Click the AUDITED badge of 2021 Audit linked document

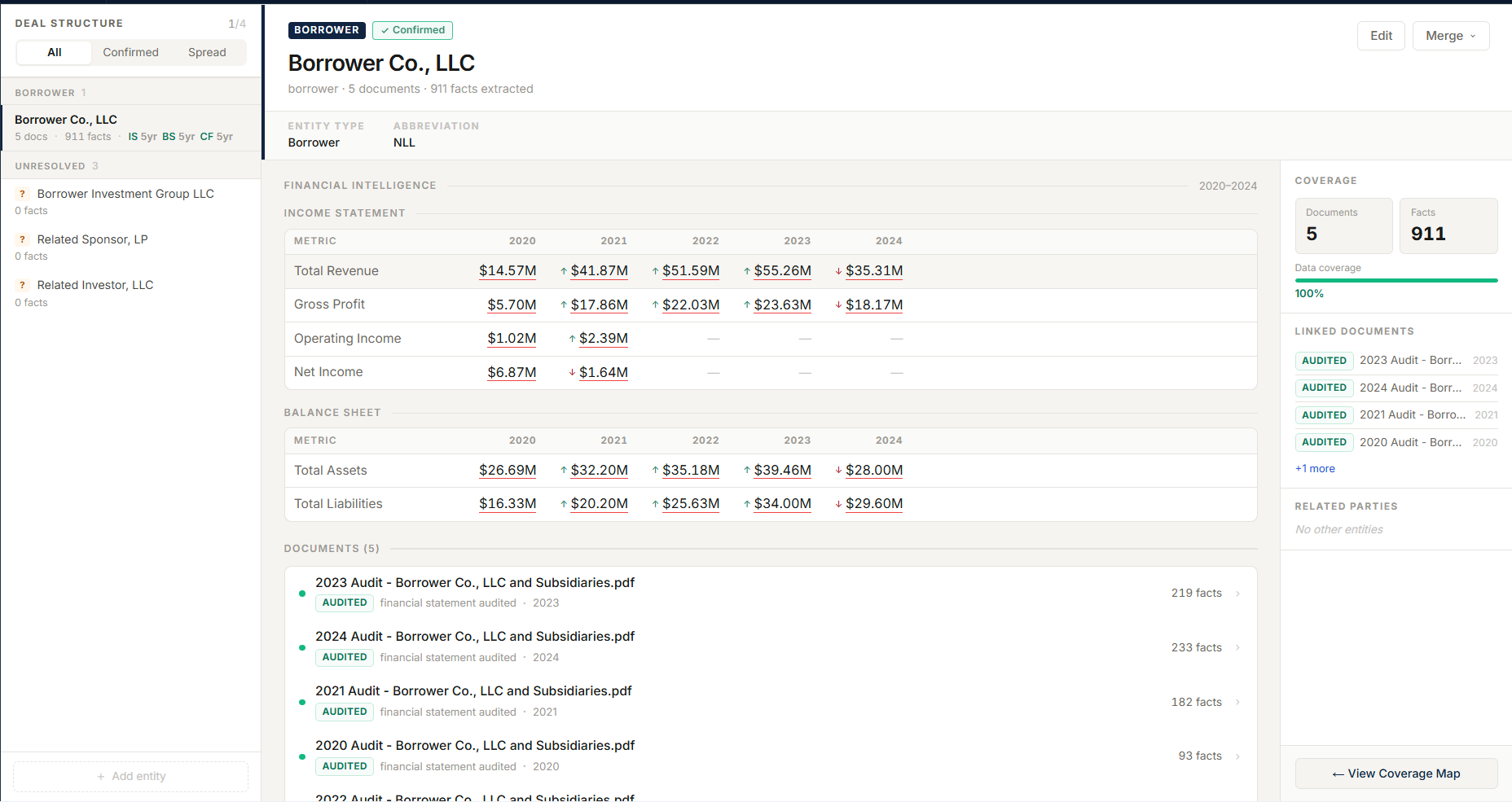coord(1324,415)
